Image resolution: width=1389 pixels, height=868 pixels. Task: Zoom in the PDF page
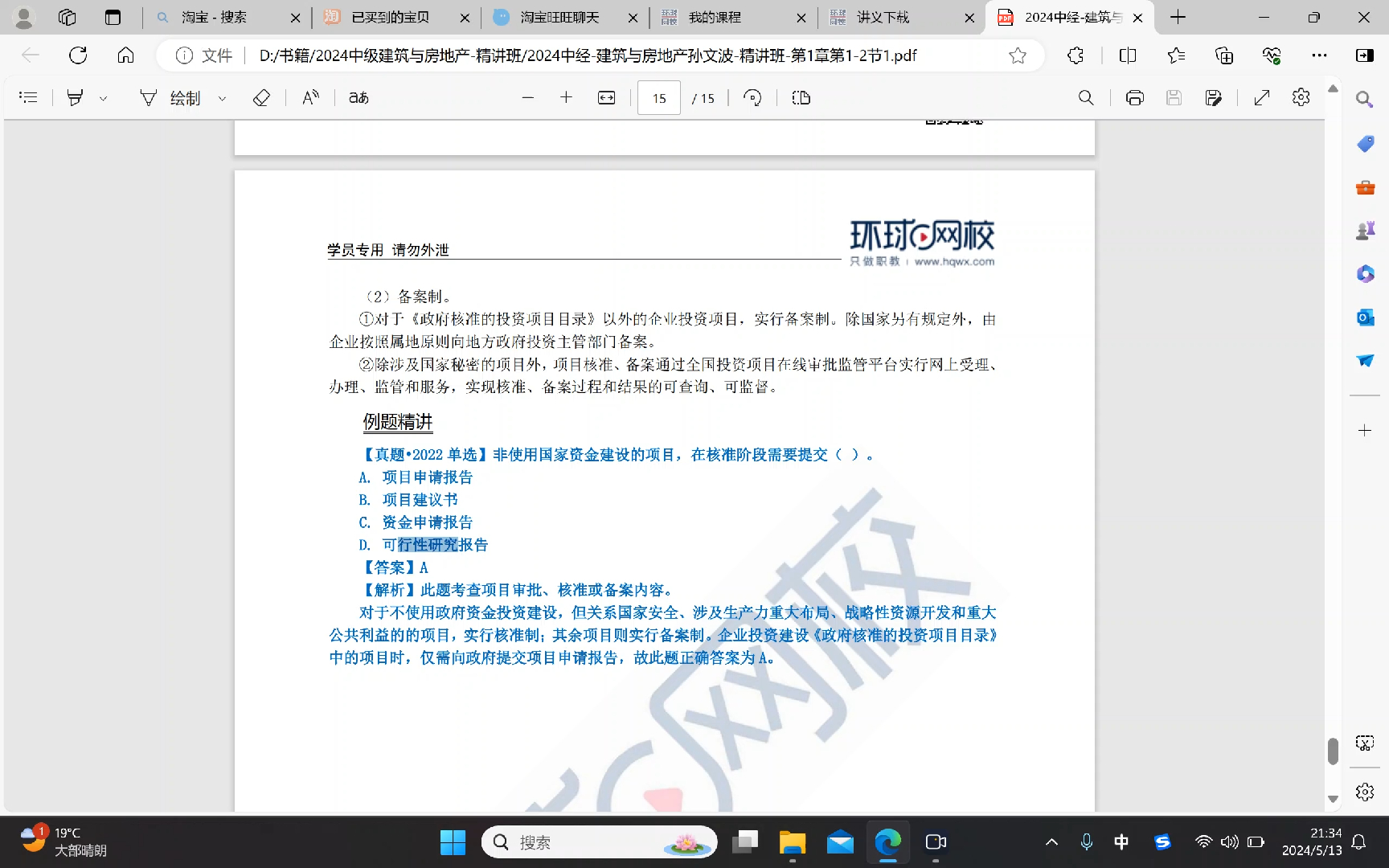tap(566, 98)
